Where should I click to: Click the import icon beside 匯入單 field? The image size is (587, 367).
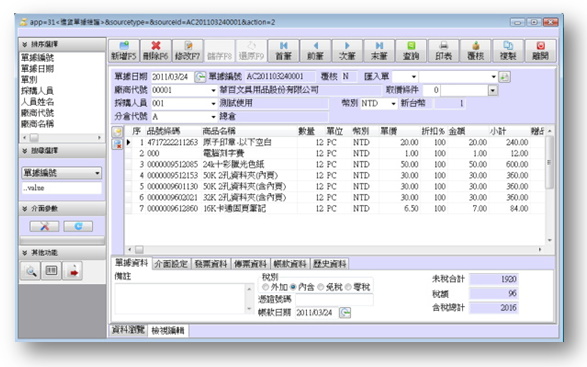click(x=505, y=77)
